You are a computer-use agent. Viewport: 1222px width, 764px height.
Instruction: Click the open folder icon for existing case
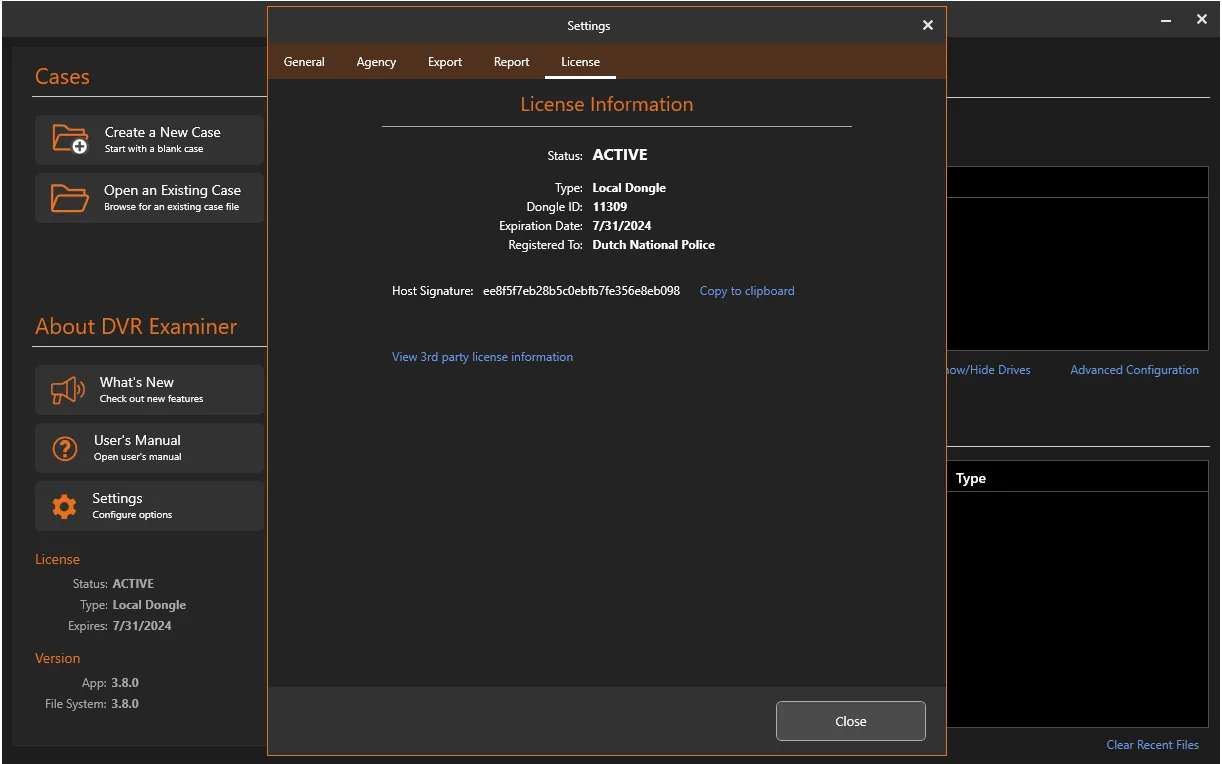(x=70, y=197)
